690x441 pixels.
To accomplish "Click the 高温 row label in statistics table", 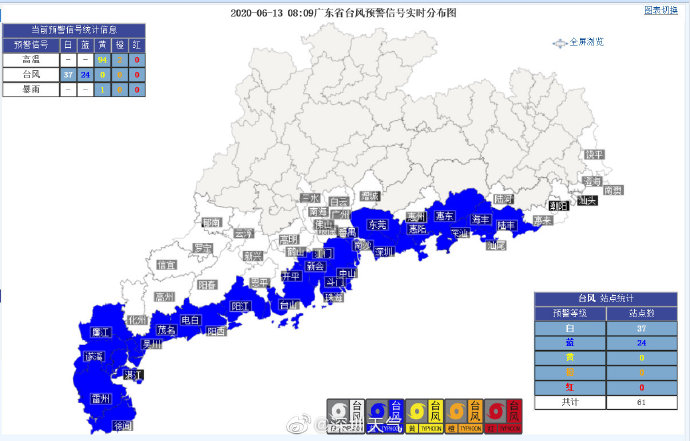I will tap(31, 60).
